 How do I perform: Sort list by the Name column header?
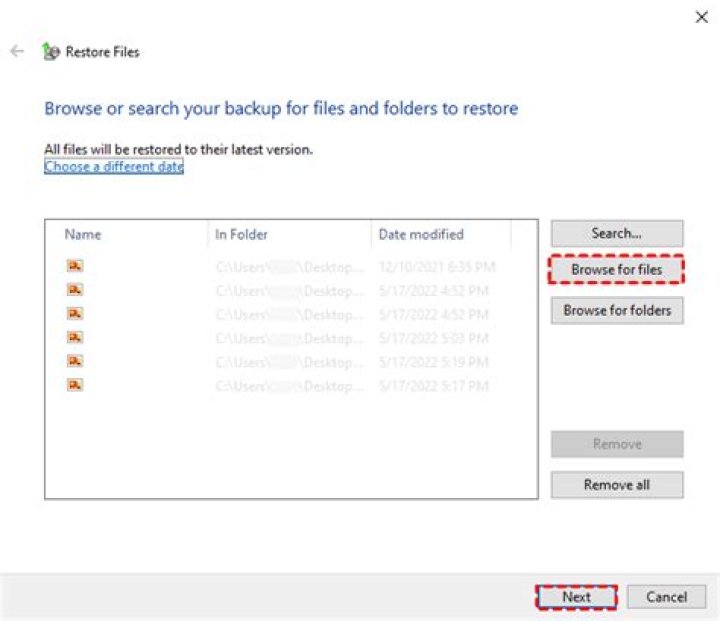click(83, 234)
